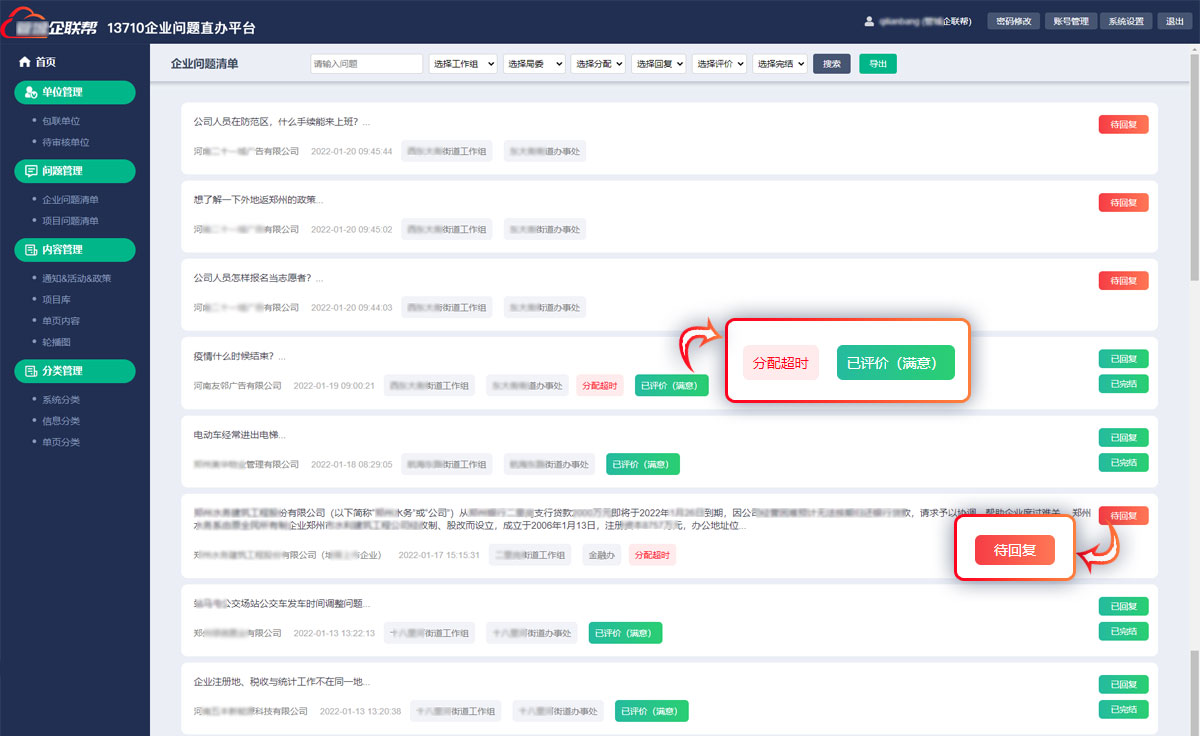Click the green 导出 button
The image size is (1200, 736).
click(x=877, y=64)
